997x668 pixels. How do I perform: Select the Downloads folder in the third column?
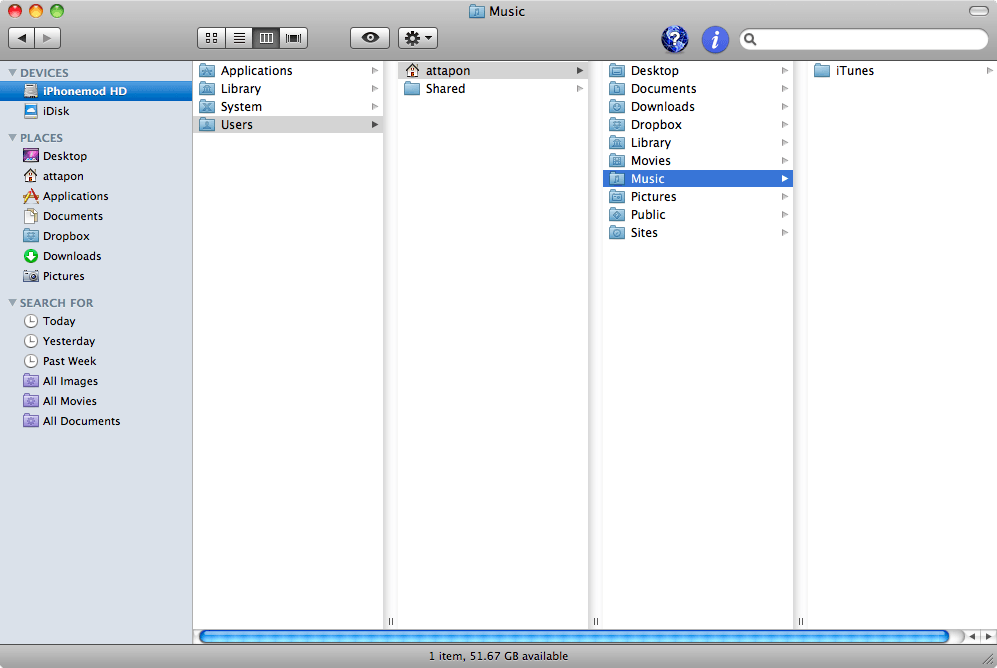698,107
